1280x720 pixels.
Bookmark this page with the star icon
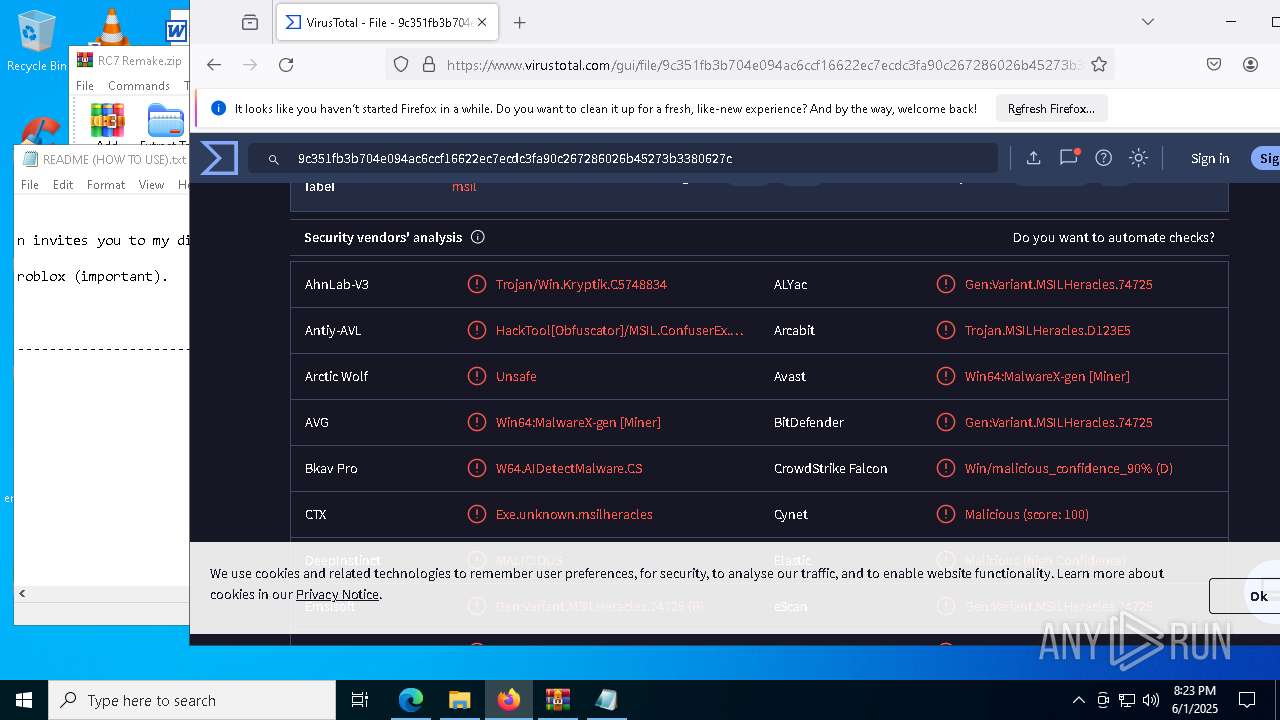pos(1099,64)
